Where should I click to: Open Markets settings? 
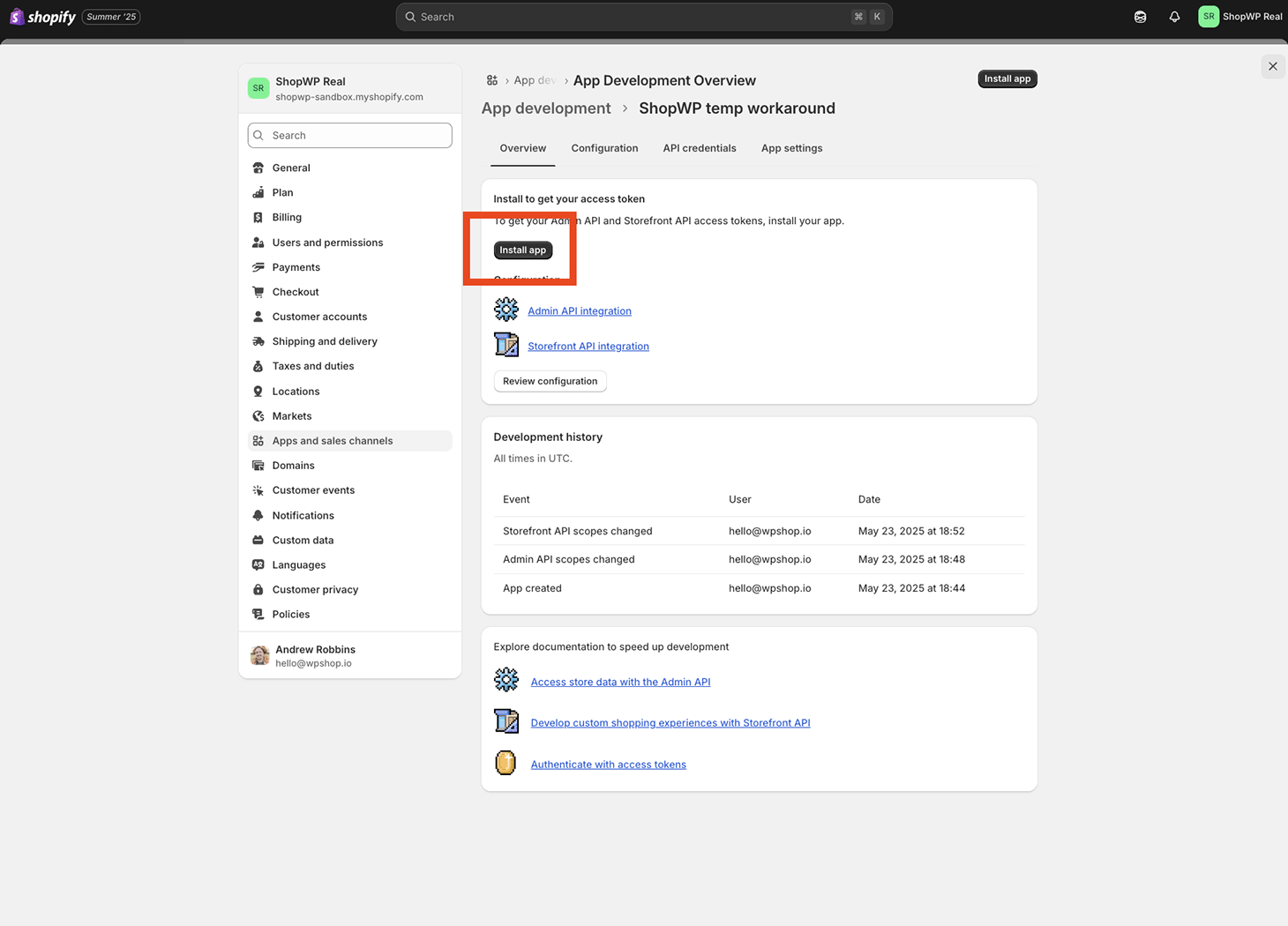click(350, 416)
